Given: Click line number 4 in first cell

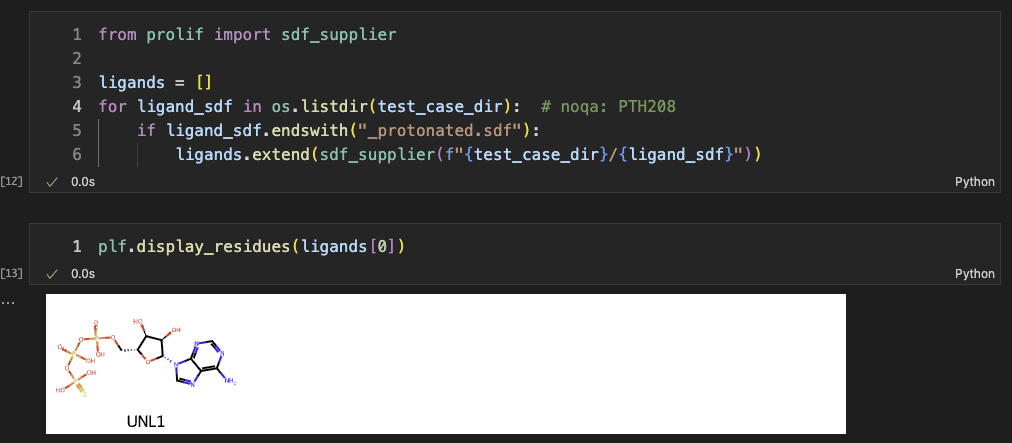Looking at the screenshot, I should pyautogui.click(x=77, y=107).
